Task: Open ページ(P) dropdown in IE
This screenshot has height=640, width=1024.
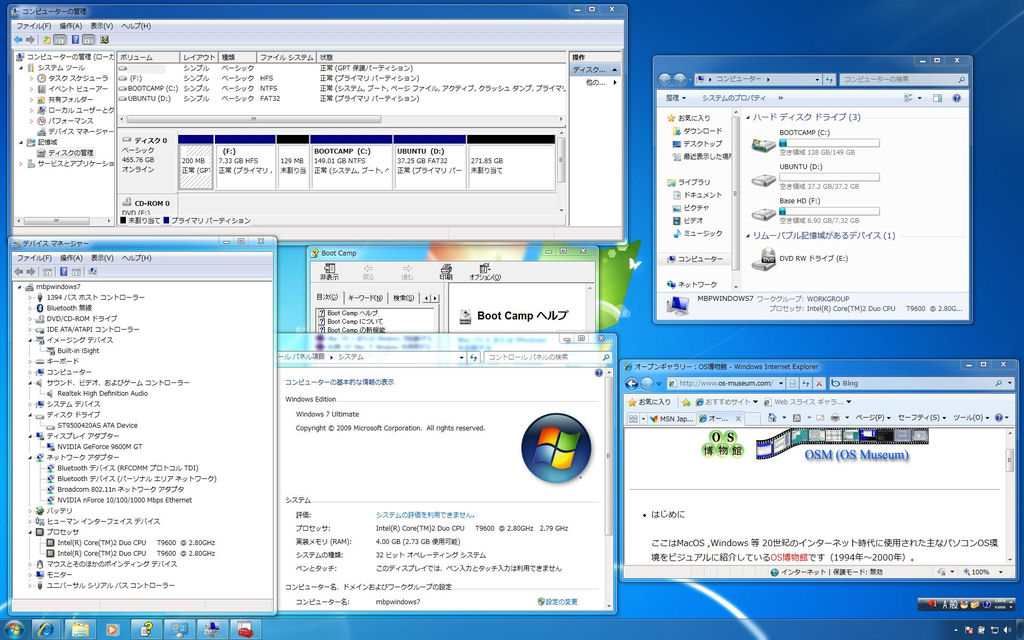Action: (873, 417)
